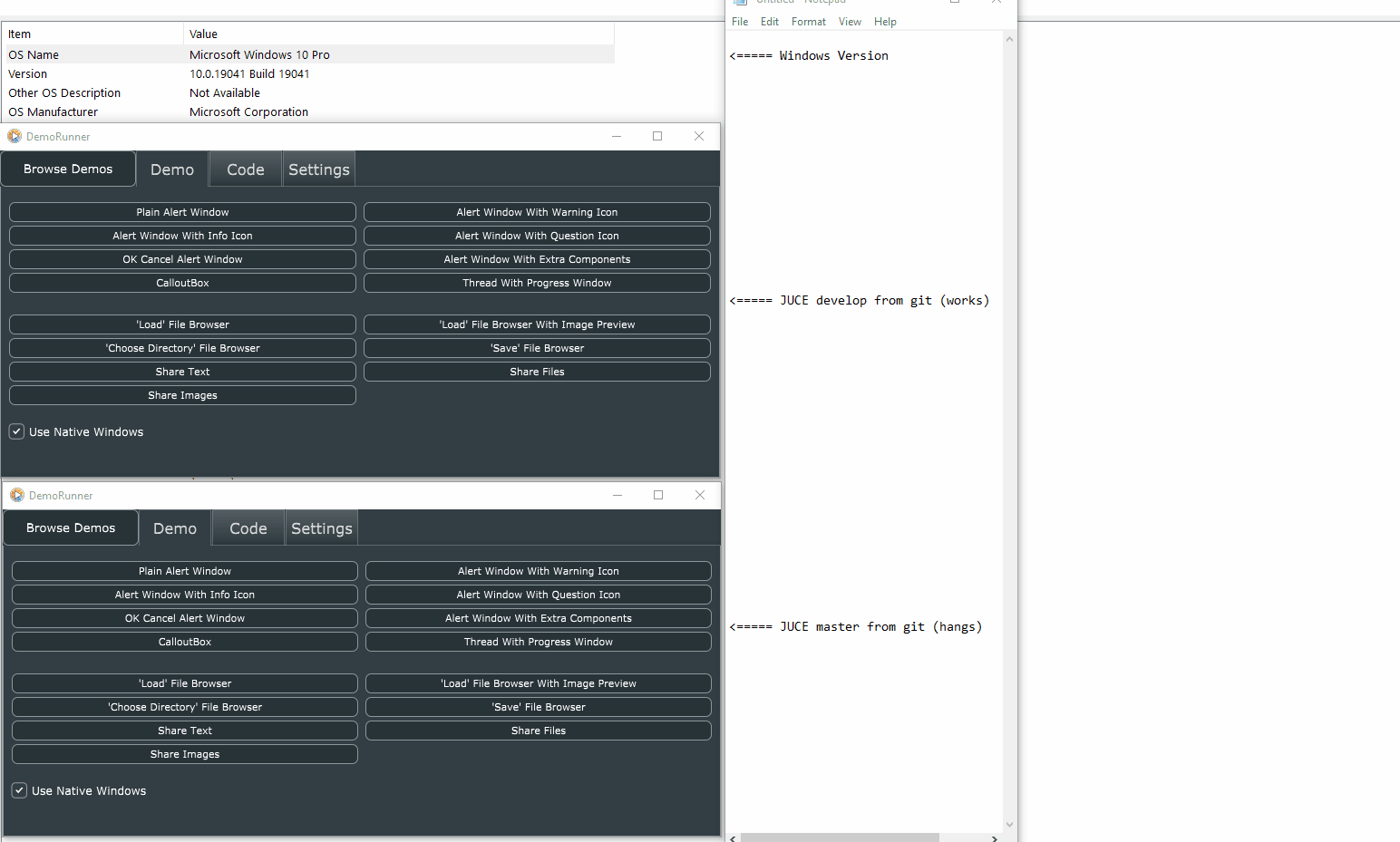The image size is (1400, 842).
Task: Open Notepad Format menu
Action: click(809, 22)
